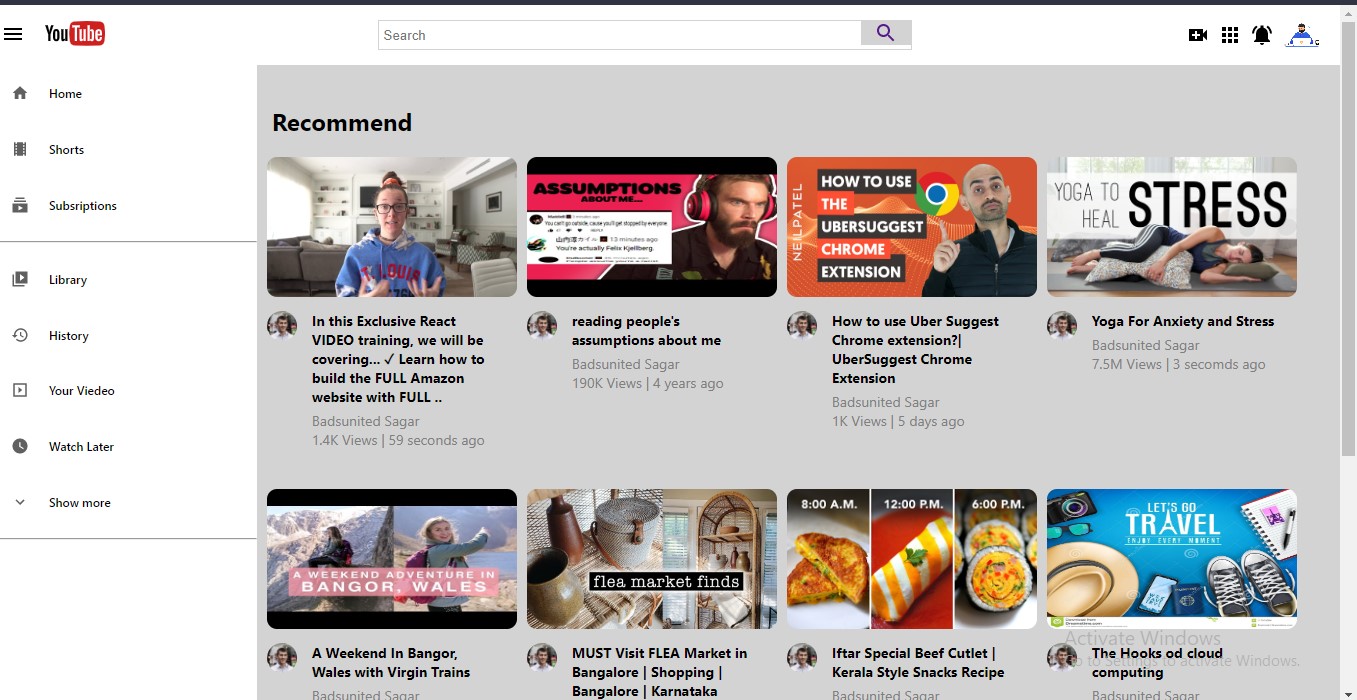This screenshot has height=700, width=1357.
Task: Click the Watch Later clock icon
Action: click(x=20, y=446)
